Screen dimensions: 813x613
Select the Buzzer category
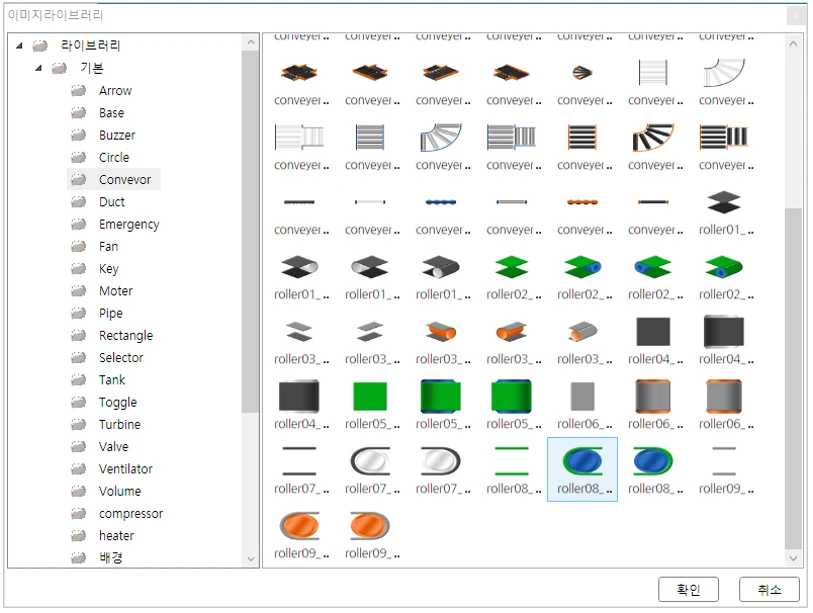point(117,135)
